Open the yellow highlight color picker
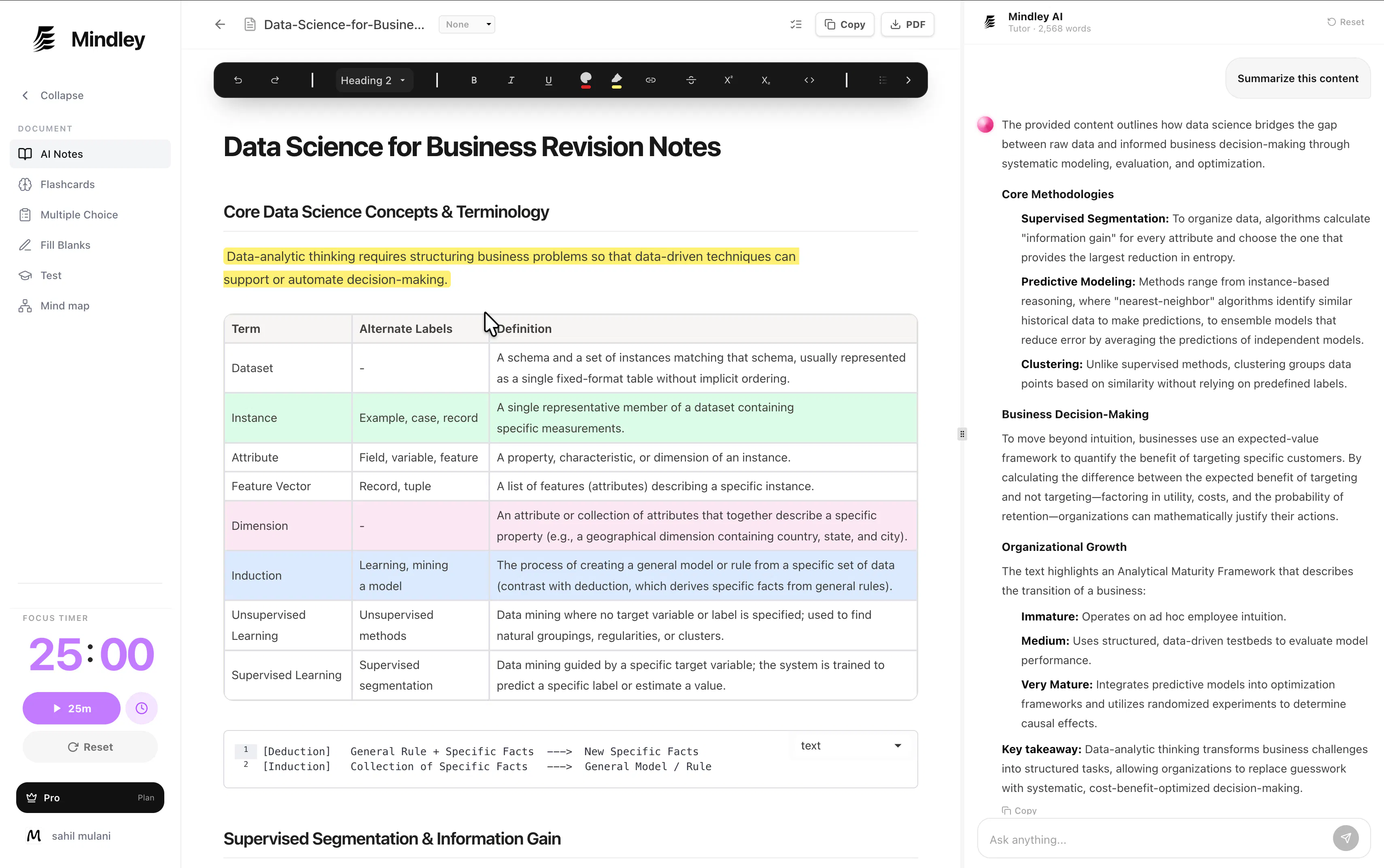This screenshot has width=1384, height=868. [617, 80]
